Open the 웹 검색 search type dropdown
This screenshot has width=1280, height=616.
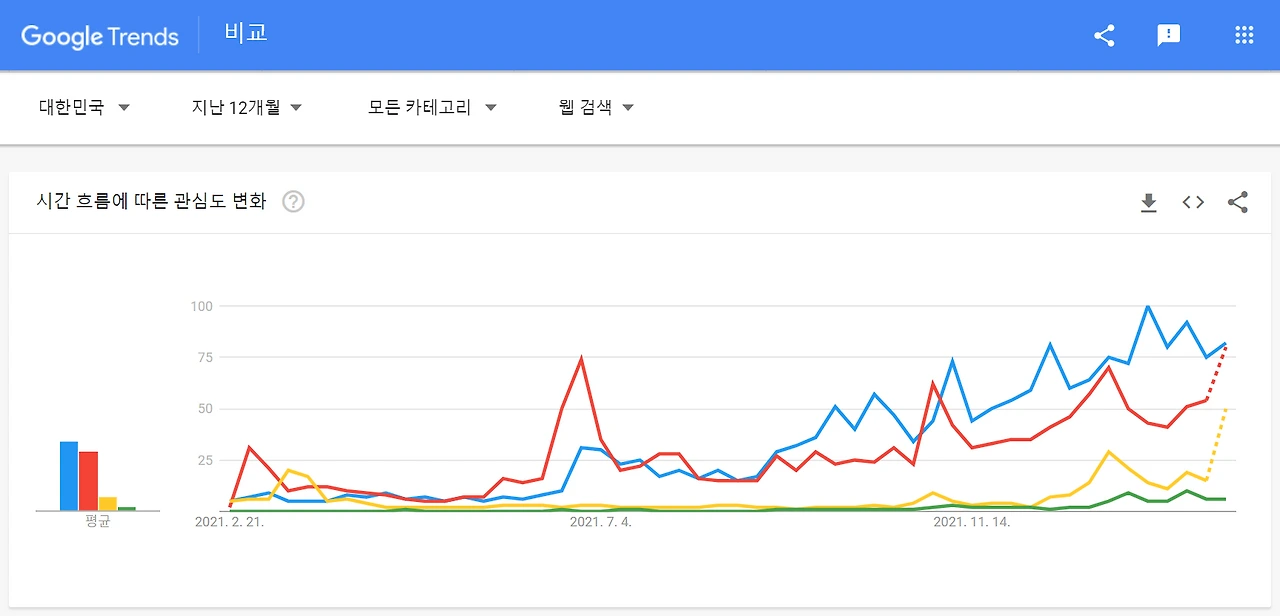pyautogui.click(x=597, y=107)
